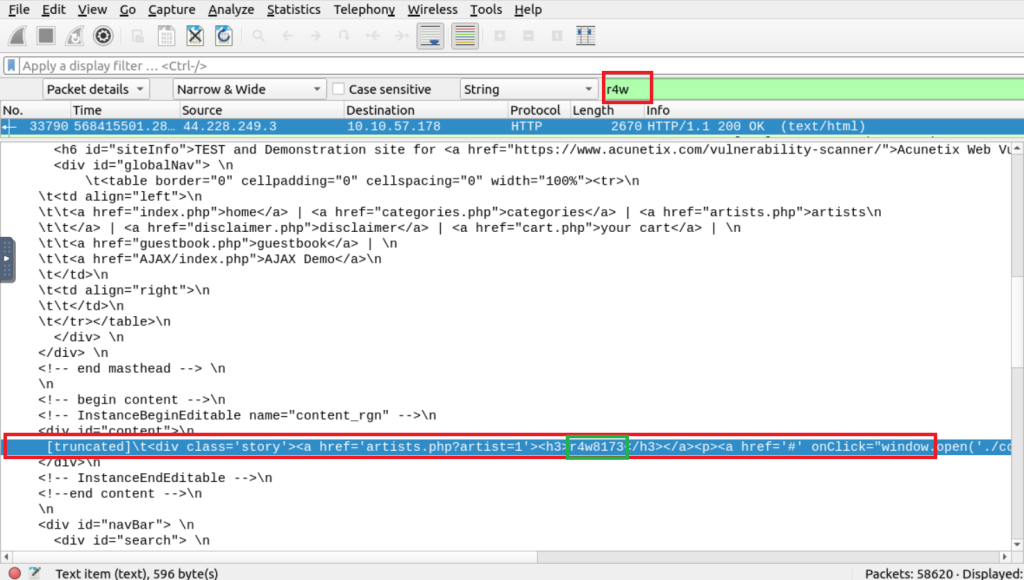Open the Analyze menu
This screenshot has width=1024, height=580.
click(231, 9)
